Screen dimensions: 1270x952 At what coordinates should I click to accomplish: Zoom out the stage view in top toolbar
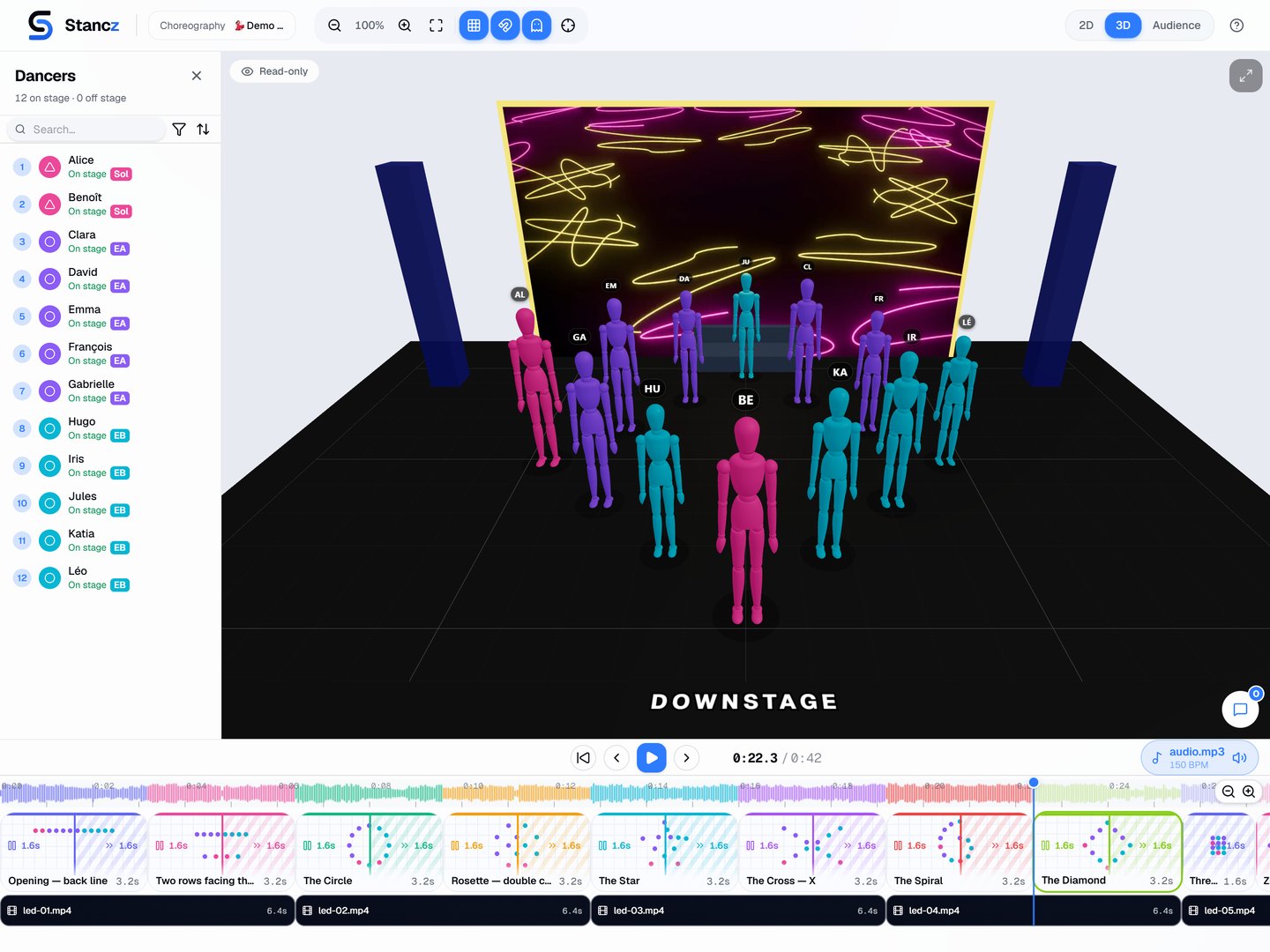pos(334,26)
